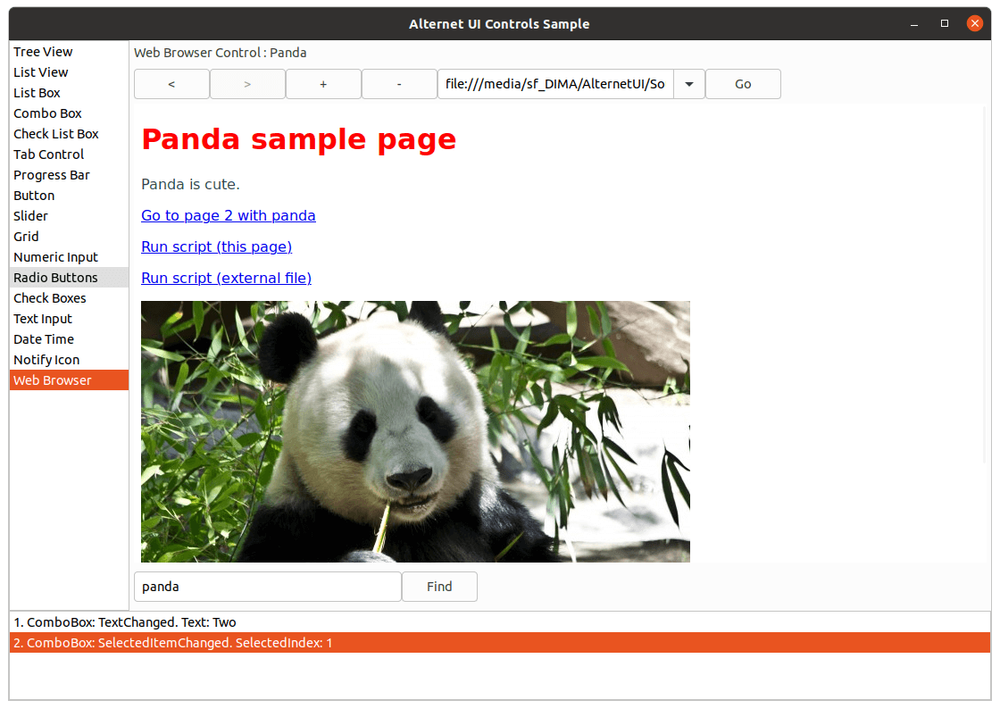Click the Forward navigation arrow button
Screen dimensions: 1000x709
click(247, 84)
